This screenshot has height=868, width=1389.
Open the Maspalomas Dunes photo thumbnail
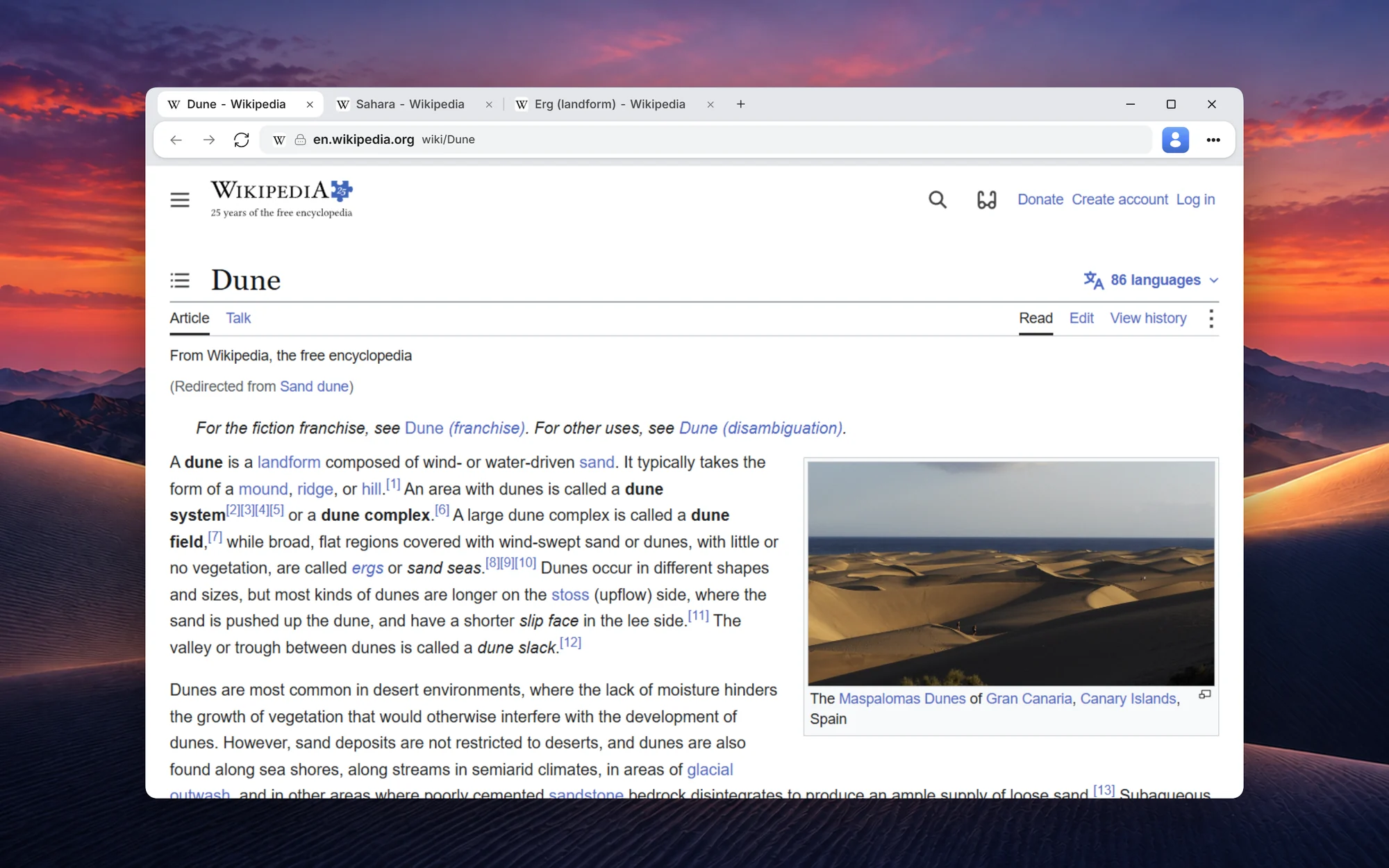[x=1011, y=574]
